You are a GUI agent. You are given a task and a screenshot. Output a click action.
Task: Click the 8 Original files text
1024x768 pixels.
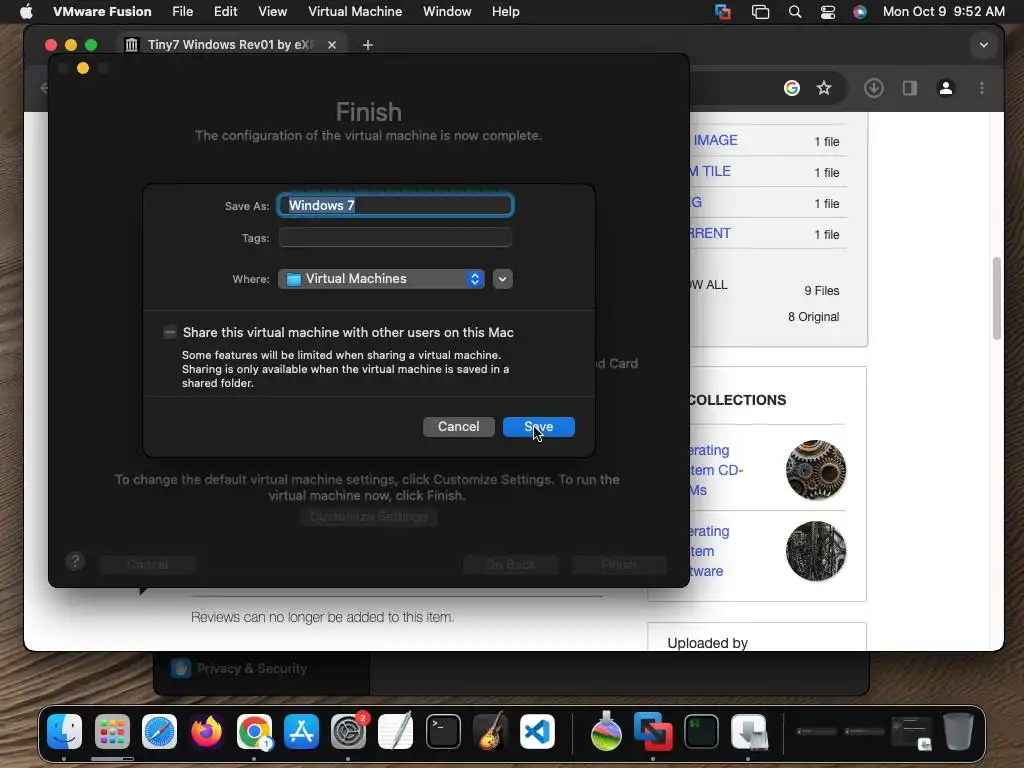pyautogui.click(x=813, y=317)
